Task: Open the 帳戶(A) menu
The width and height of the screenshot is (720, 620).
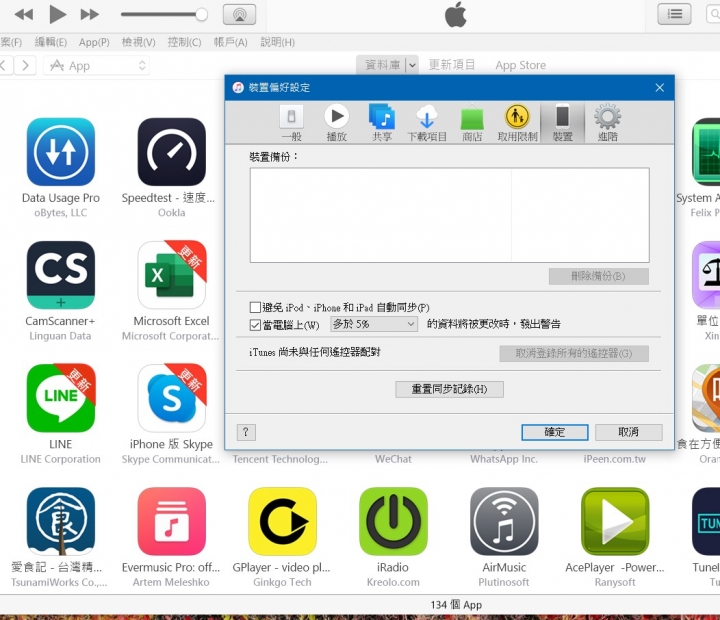Action: 231,42
